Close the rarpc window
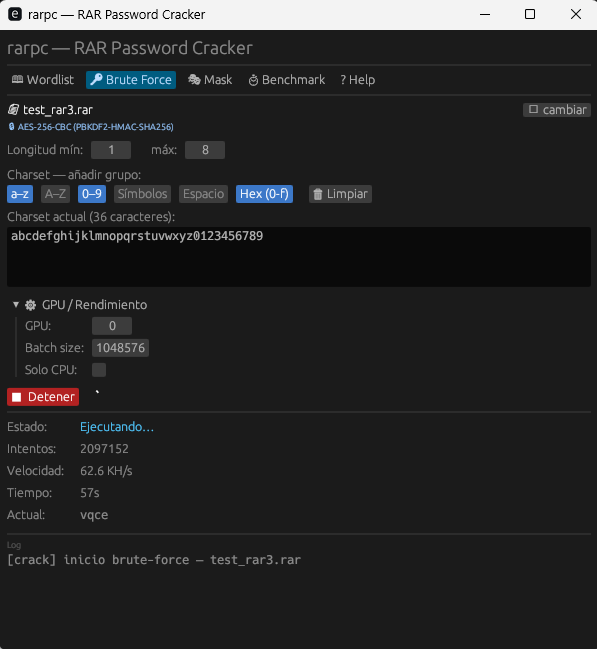The image size is (597, 649). tap(575, 14)
